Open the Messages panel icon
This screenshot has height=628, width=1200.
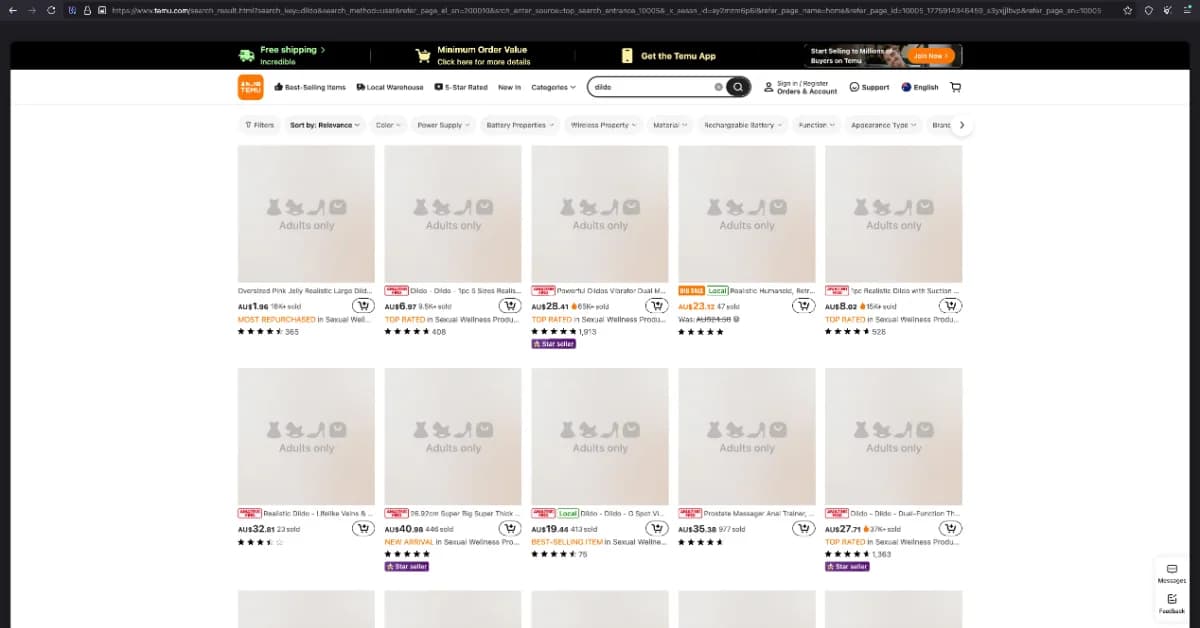[x=1171, y=572]
